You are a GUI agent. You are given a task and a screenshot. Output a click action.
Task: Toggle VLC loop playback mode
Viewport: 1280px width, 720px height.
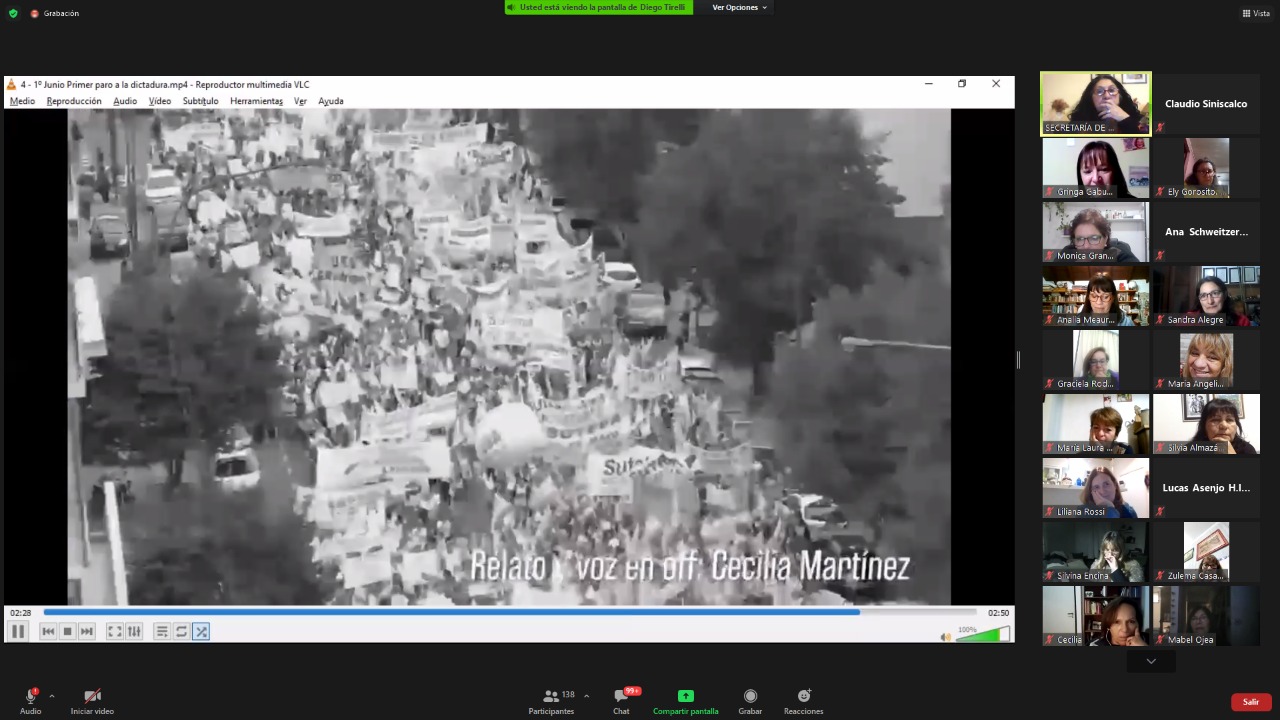click(181, 631)
